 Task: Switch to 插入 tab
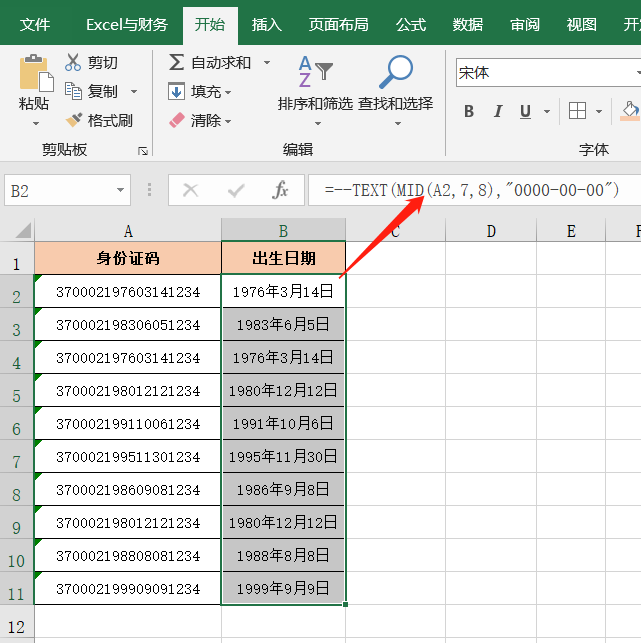tap(267, 25)
